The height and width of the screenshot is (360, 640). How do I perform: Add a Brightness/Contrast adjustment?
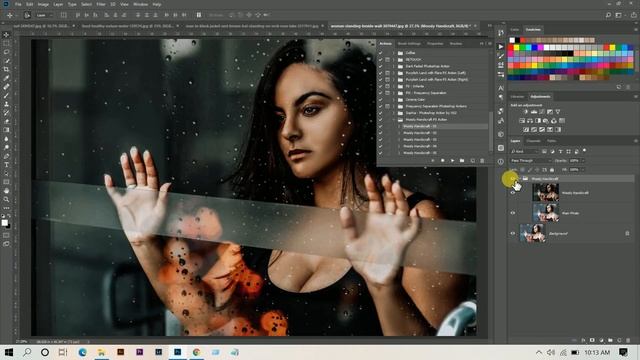[526, 112]
